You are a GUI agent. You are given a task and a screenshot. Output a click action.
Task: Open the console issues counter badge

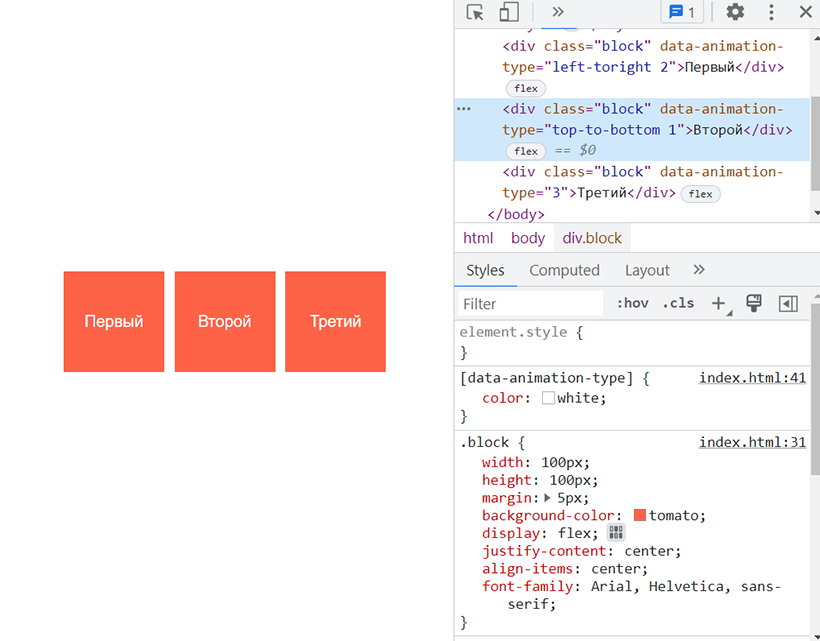pos(682,12)
